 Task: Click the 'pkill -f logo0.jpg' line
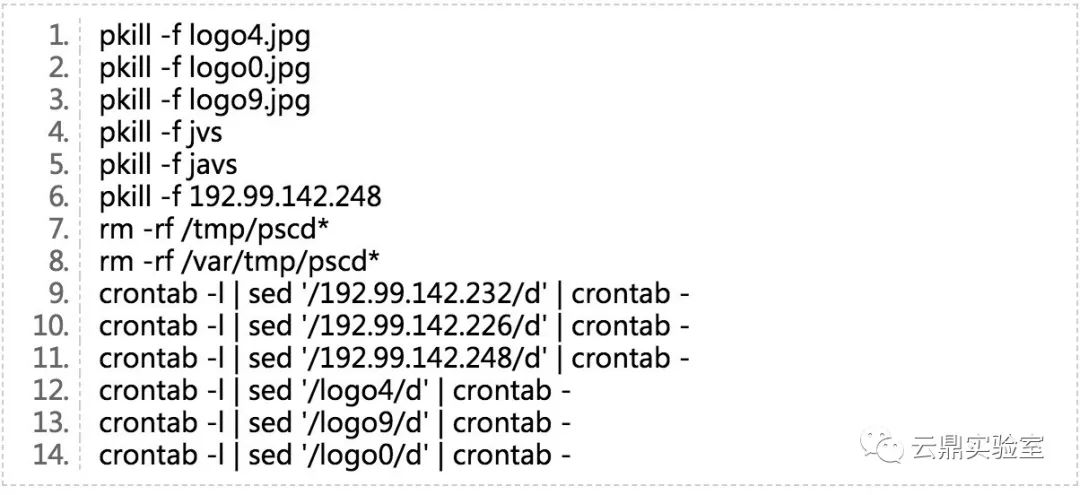(205, 70)
